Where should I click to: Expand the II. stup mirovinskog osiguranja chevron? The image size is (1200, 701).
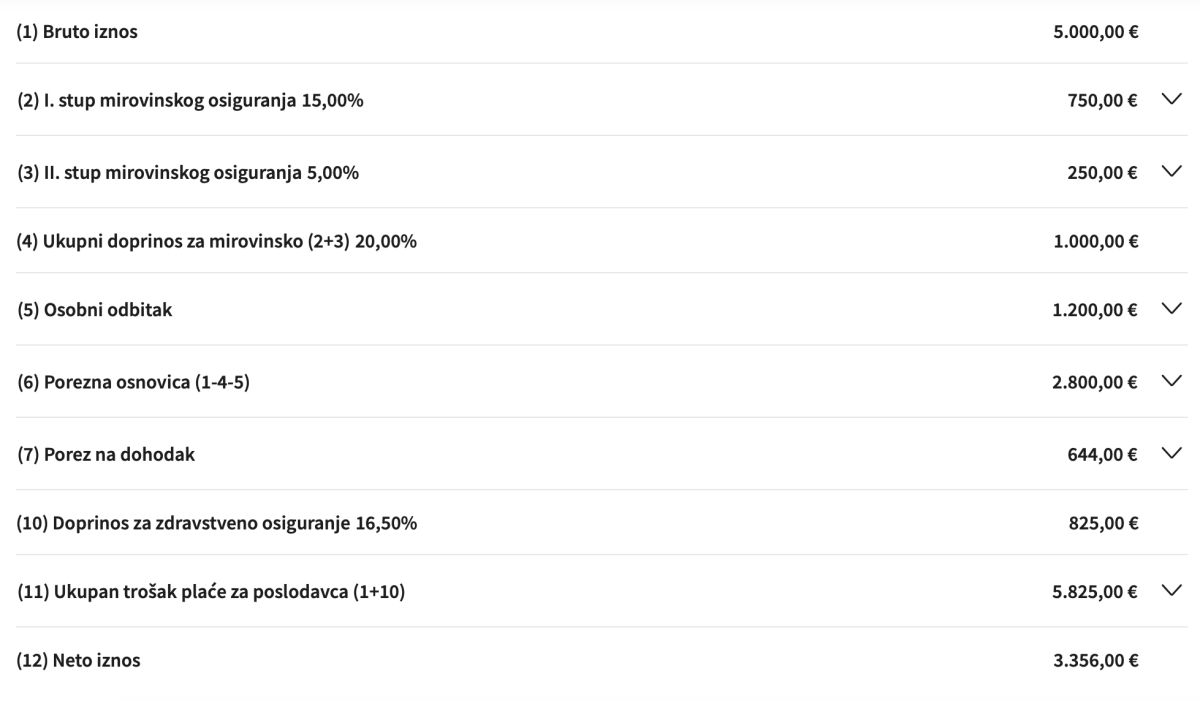click(1172, 171)
